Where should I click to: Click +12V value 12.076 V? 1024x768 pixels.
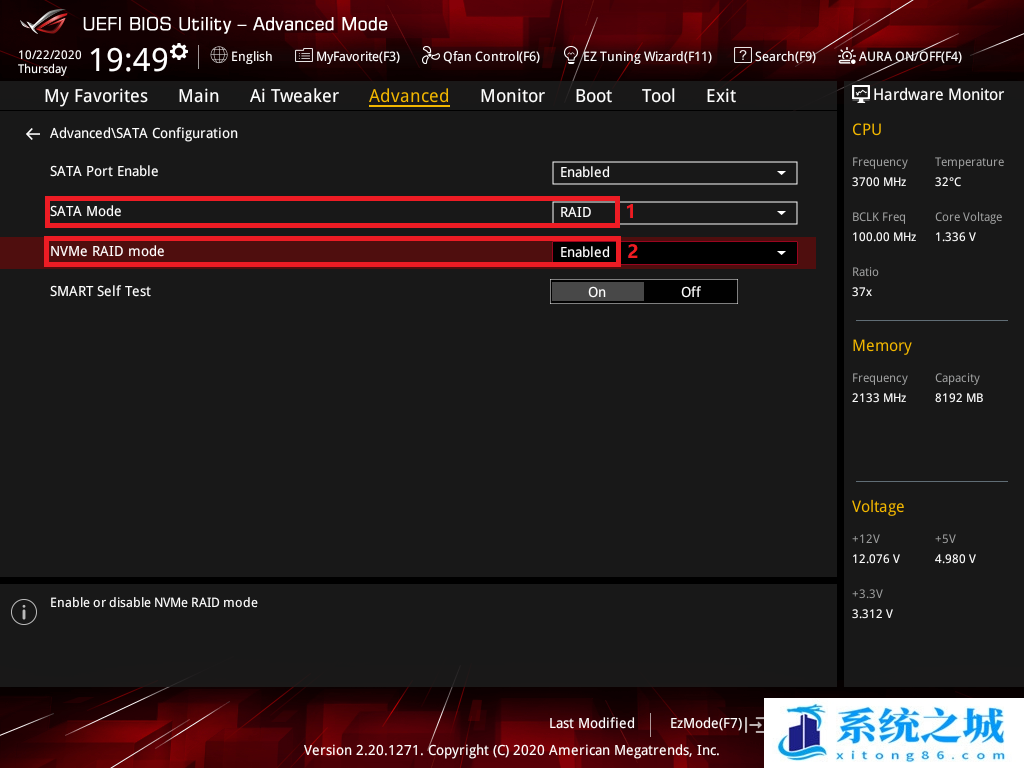875,559
